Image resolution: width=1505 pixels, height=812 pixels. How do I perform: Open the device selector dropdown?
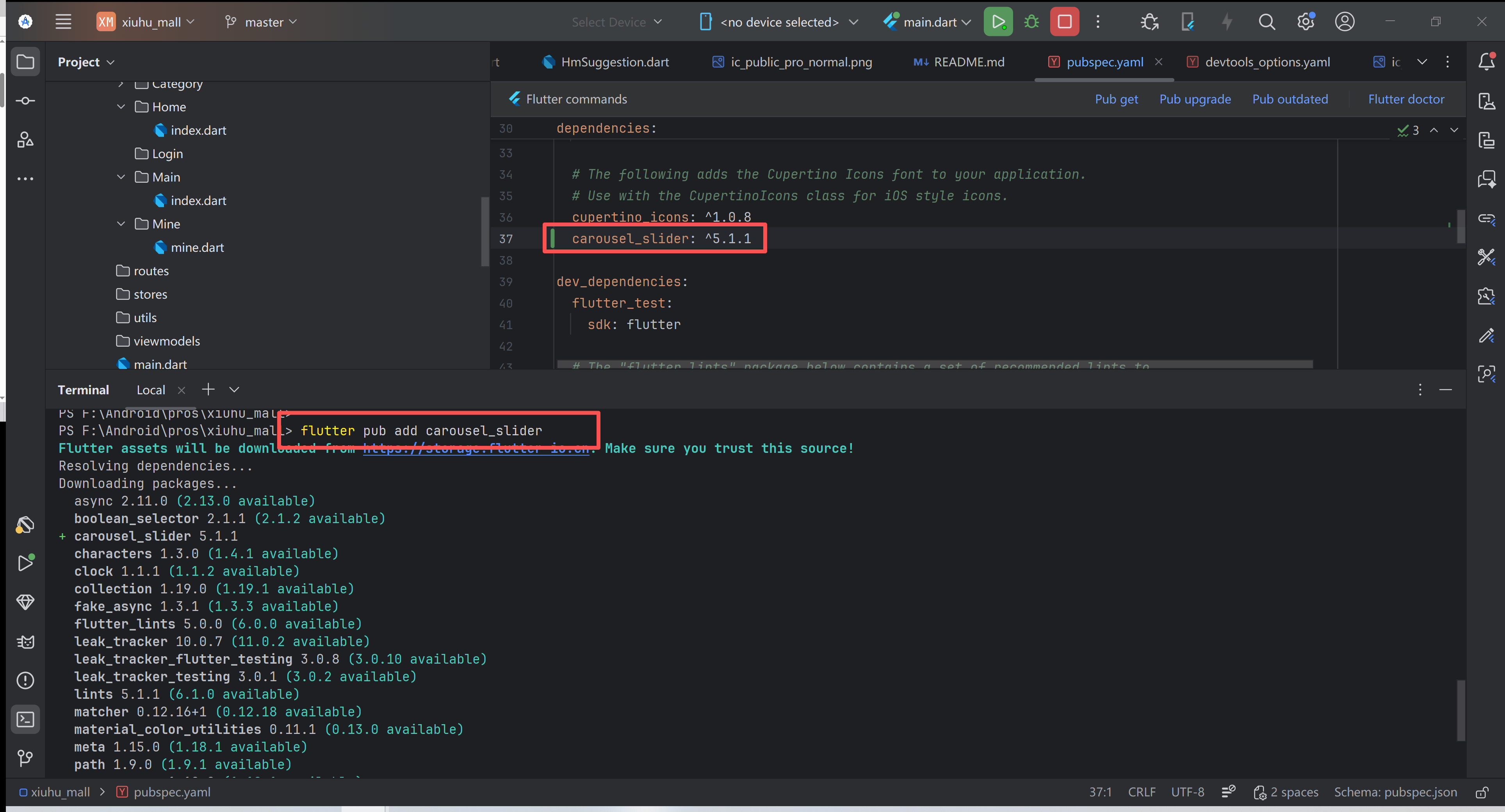tap(779, 22)
